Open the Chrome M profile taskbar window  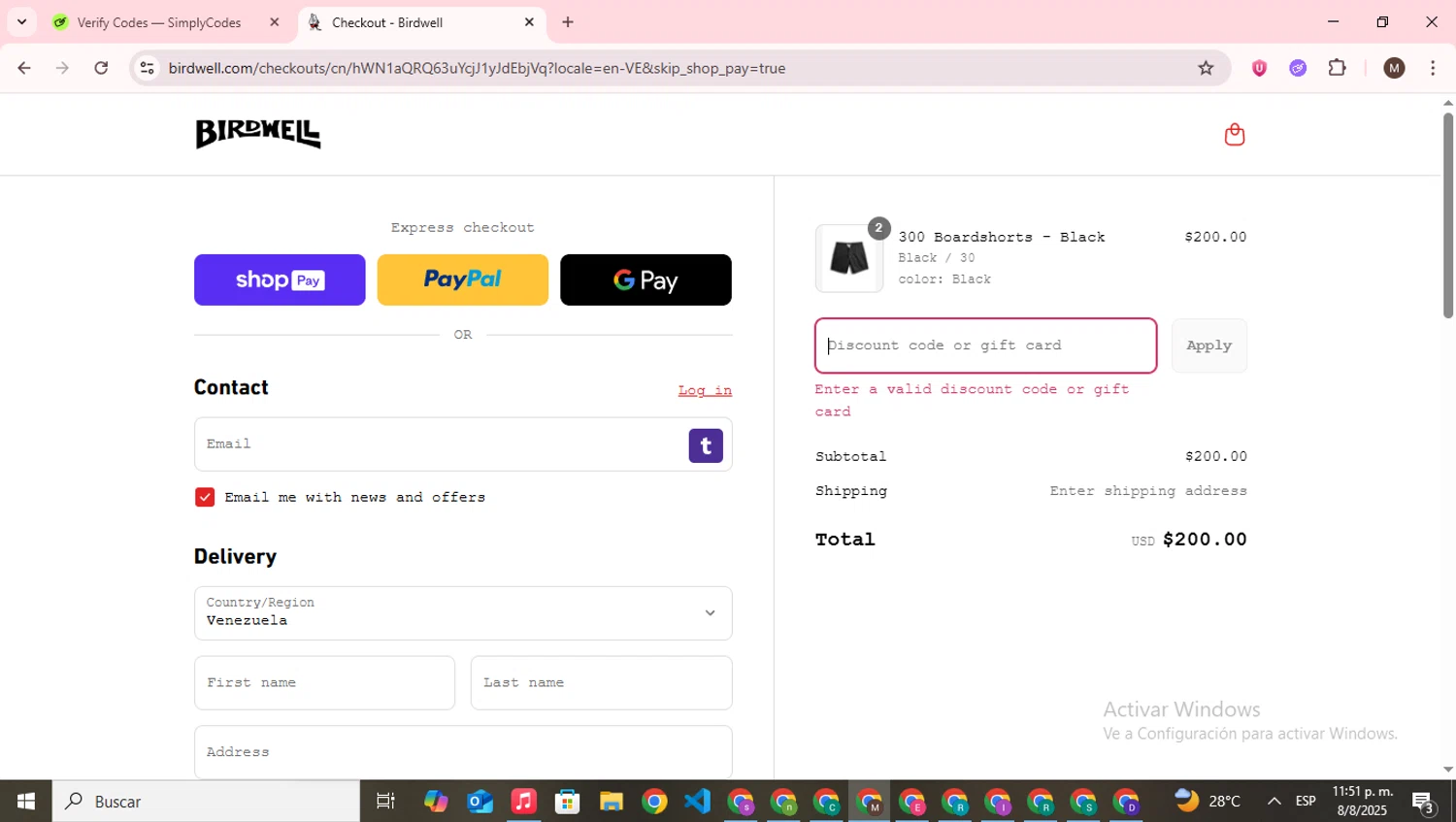click(870, 802)
